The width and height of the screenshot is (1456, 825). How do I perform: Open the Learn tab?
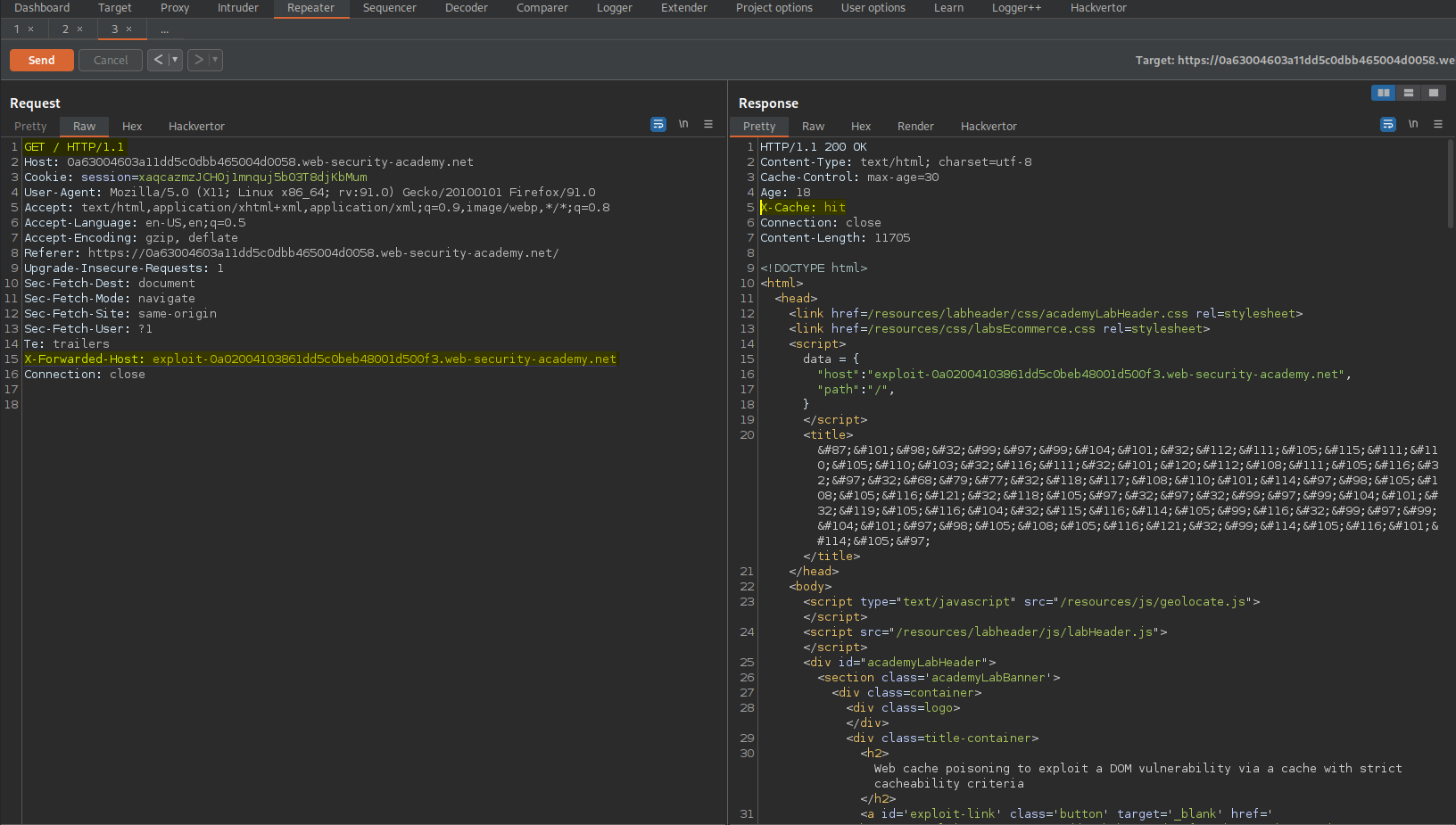[948, 8]
